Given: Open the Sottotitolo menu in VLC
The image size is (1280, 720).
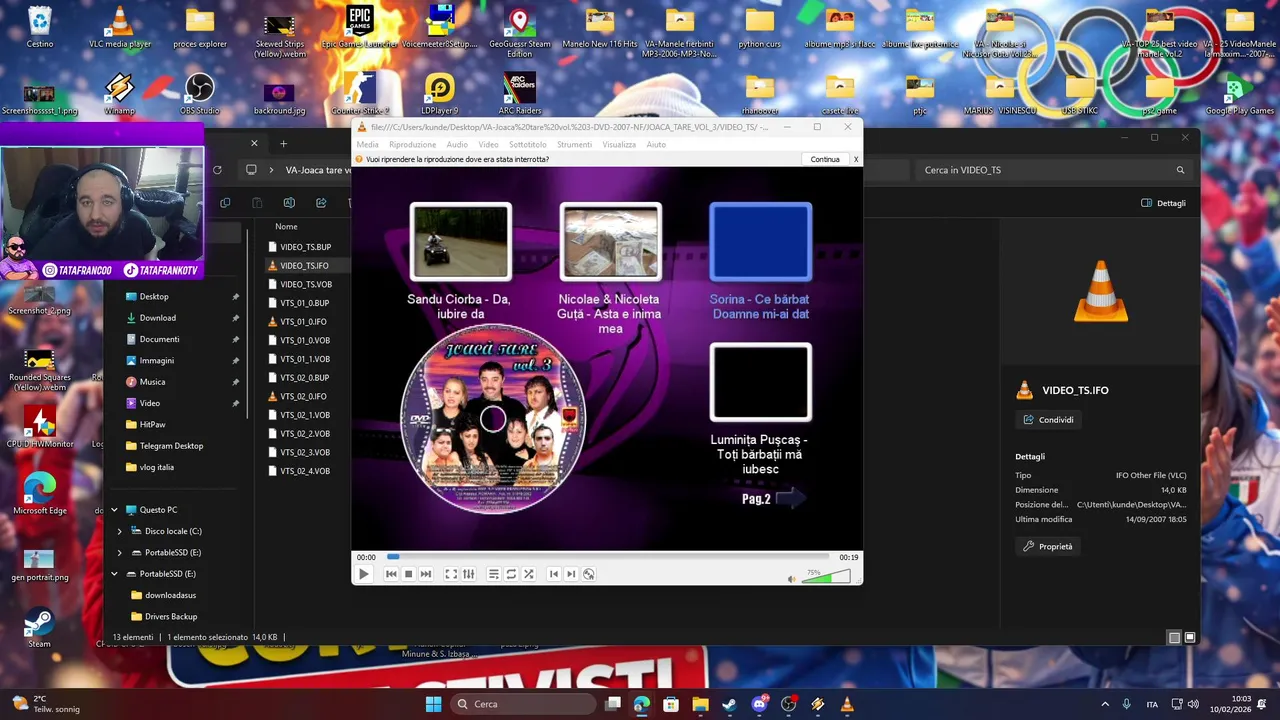Looking at the screenshot, I should (528, 144).
